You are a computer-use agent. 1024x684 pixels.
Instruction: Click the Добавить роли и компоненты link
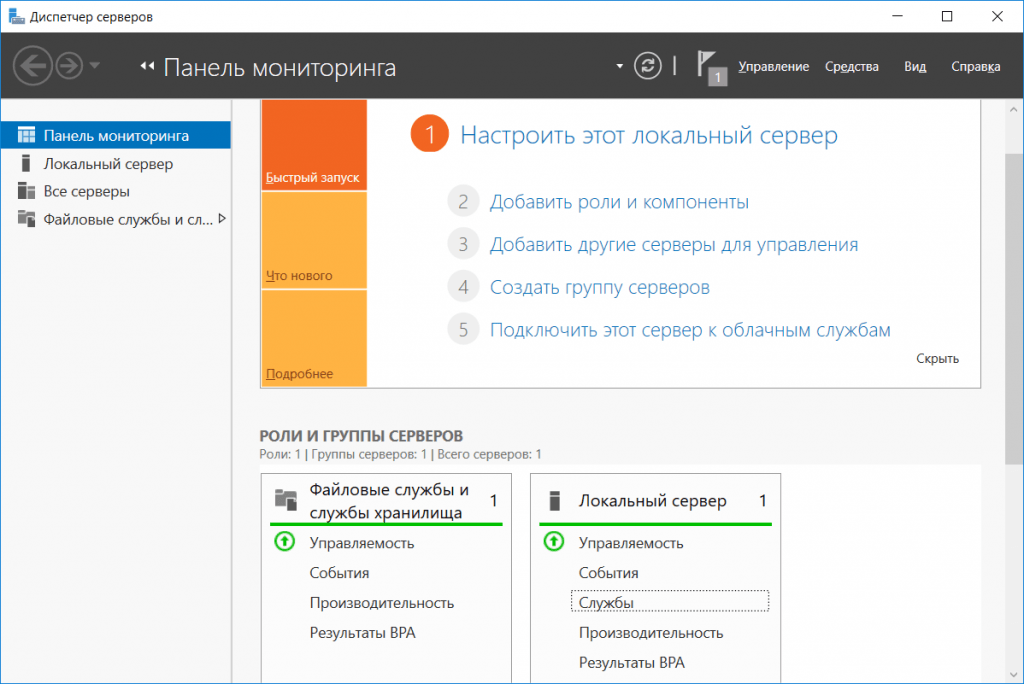coord(619,202)
